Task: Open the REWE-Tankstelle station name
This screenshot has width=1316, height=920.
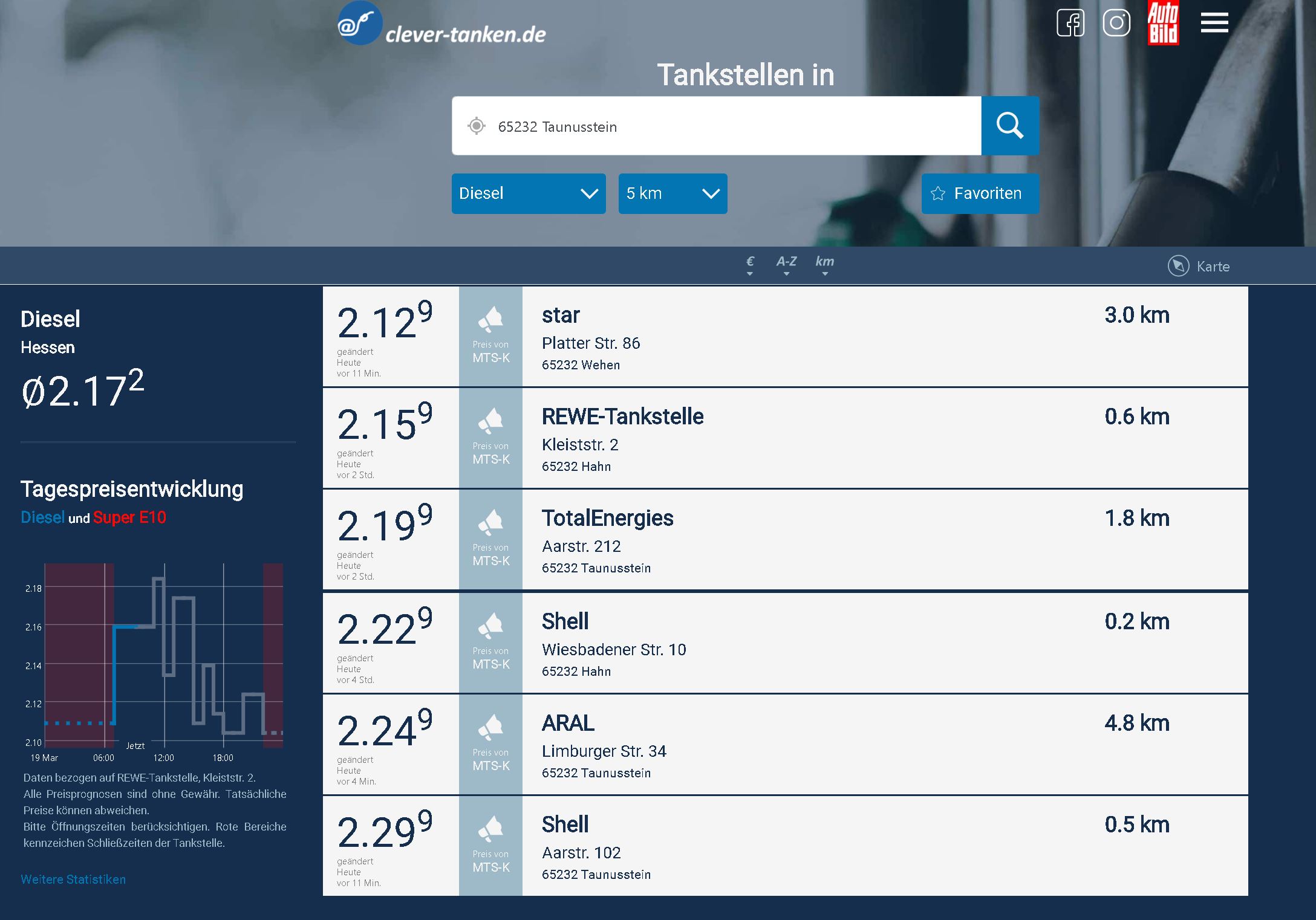Action: coord(622,416)
